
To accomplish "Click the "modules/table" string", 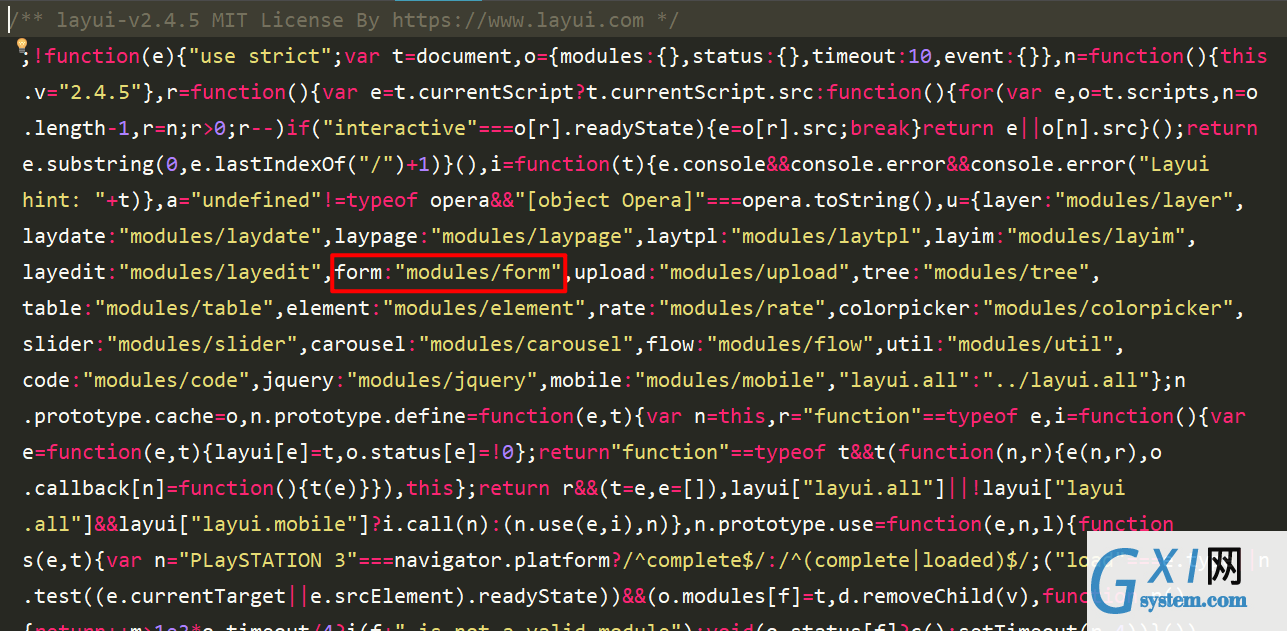I will point(184,308).
